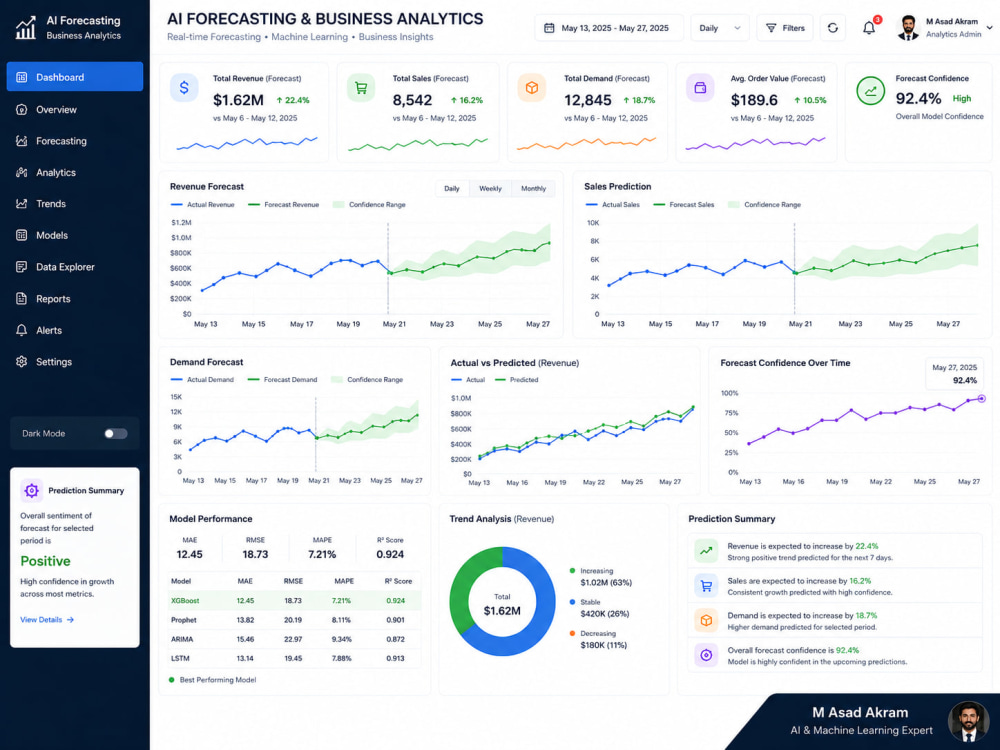Select the Weekly tab in Revenue Forecast

[490, 188]
